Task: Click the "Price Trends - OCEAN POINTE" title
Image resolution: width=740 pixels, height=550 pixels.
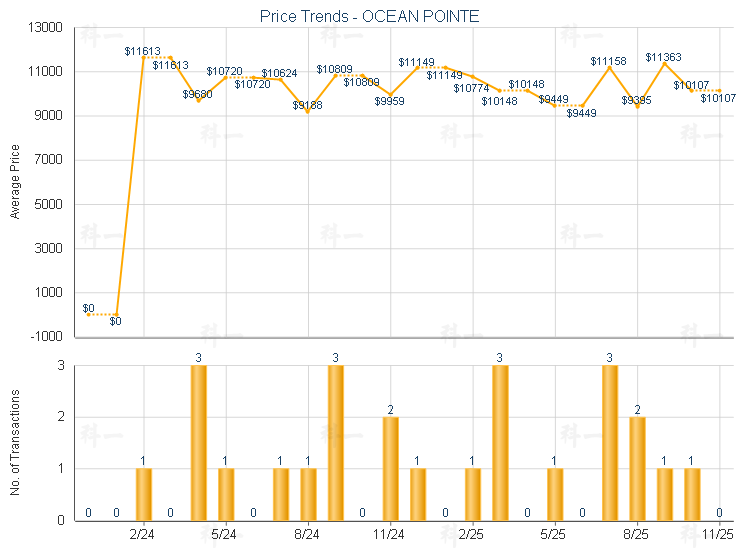Action: pos(370,16)
